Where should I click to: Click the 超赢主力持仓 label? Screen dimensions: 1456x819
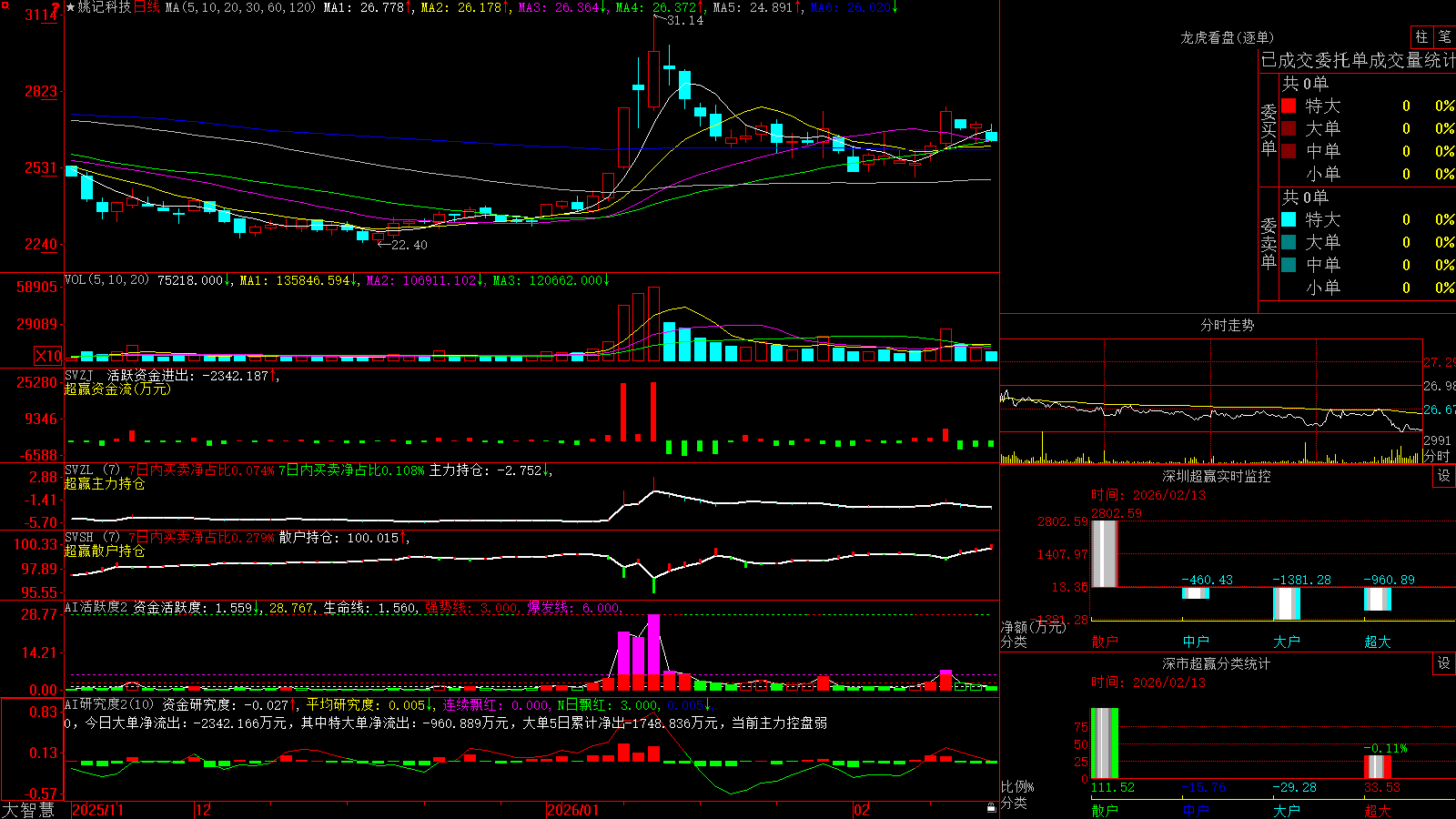(105, 483)
